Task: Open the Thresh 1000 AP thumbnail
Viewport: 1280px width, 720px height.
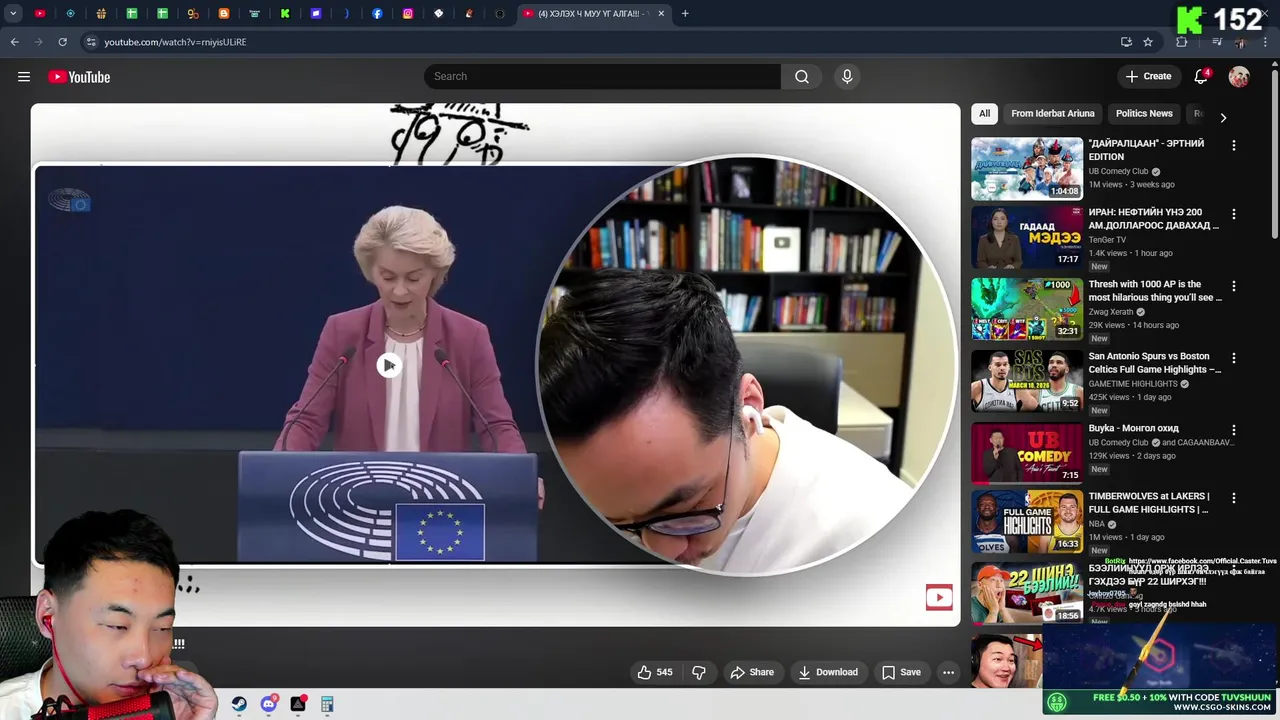Action: pyautogui.click(x=1027, y=309)
